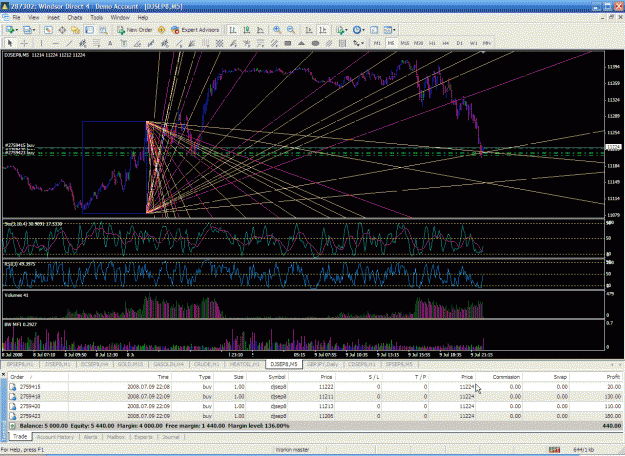Select the text 'A' annotation tool
625x456 pixels.
[110, 43]
